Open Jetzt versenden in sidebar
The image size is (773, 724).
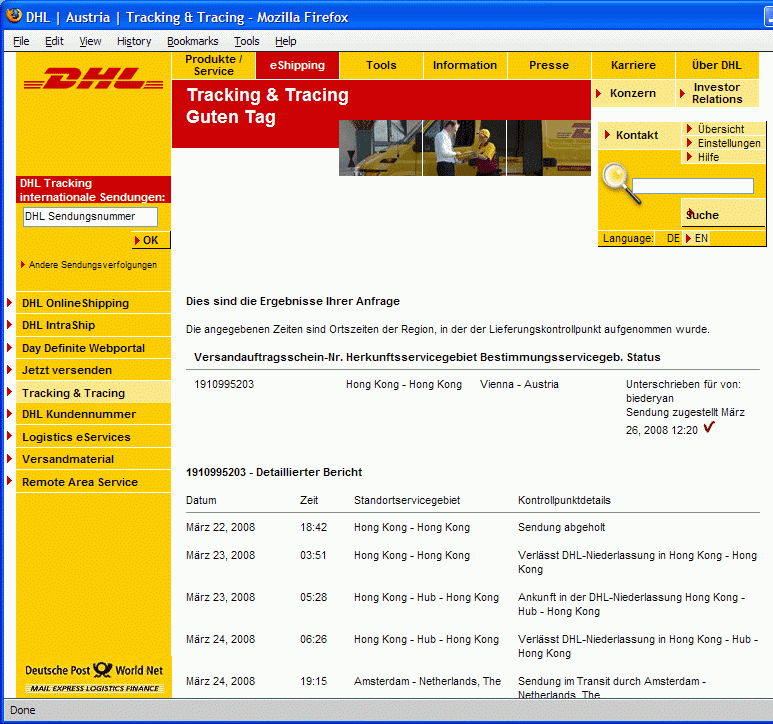[x=93, y=370]
